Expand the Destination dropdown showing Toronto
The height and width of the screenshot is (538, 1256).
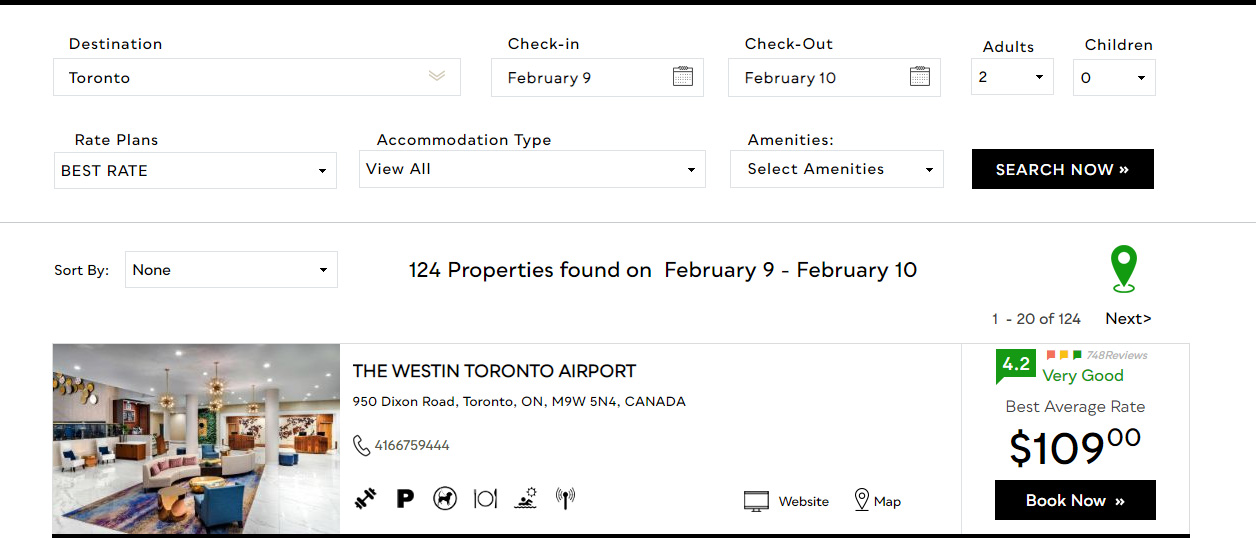(x=257, y=77)
